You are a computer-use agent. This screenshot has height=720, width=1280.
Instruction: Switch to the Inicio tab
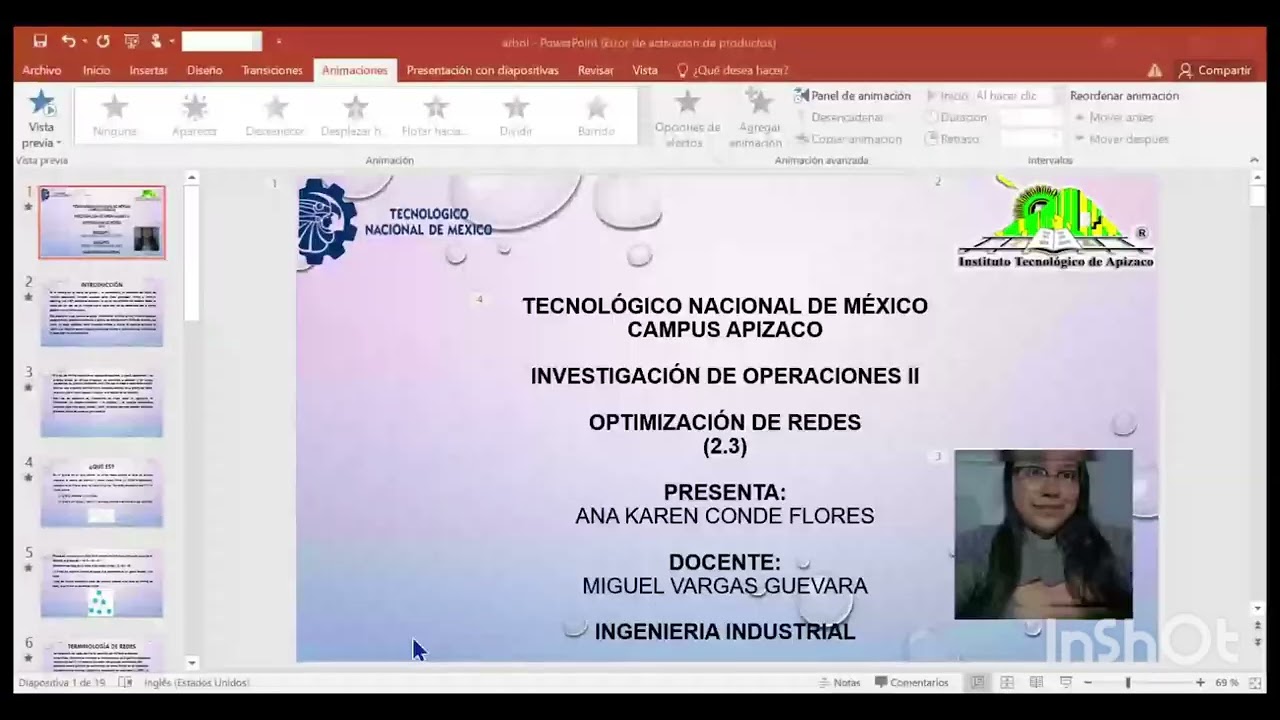[97, 70]
